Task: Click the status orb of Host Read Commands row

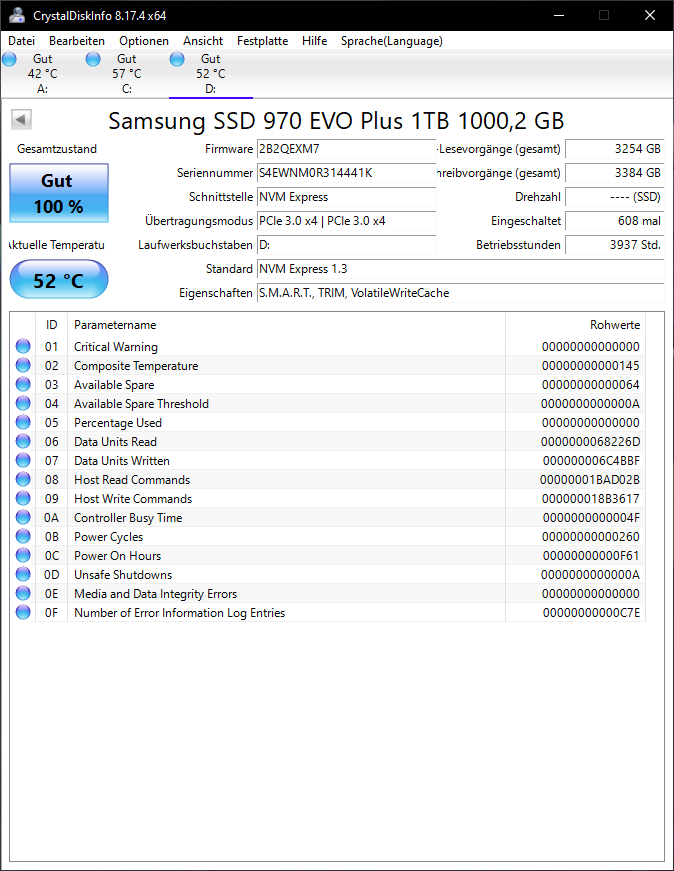Action: tap(23, 479)
